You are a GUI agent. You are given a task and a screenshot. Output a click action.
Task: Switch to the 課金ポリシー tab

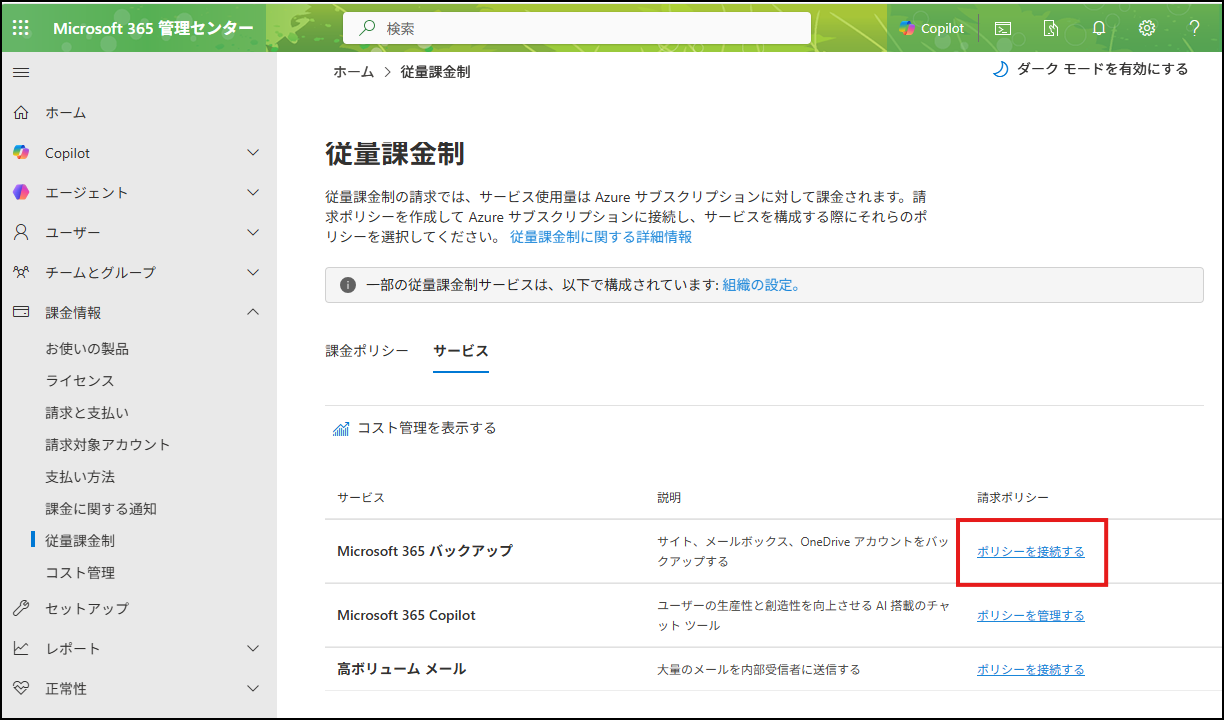pyautogui.click(x=367, y=351)
